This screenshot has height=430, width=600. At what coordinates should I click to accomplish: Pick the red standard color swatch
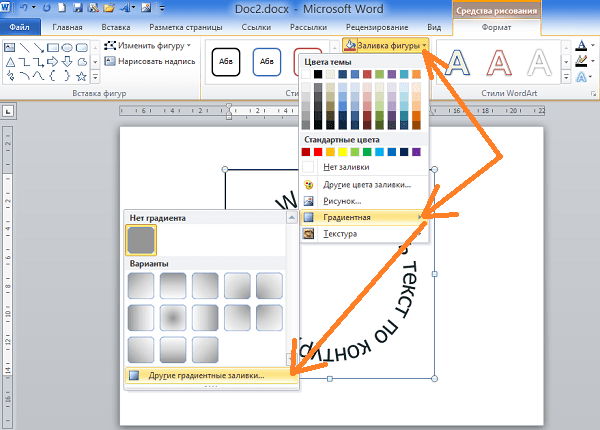(318, 152)
